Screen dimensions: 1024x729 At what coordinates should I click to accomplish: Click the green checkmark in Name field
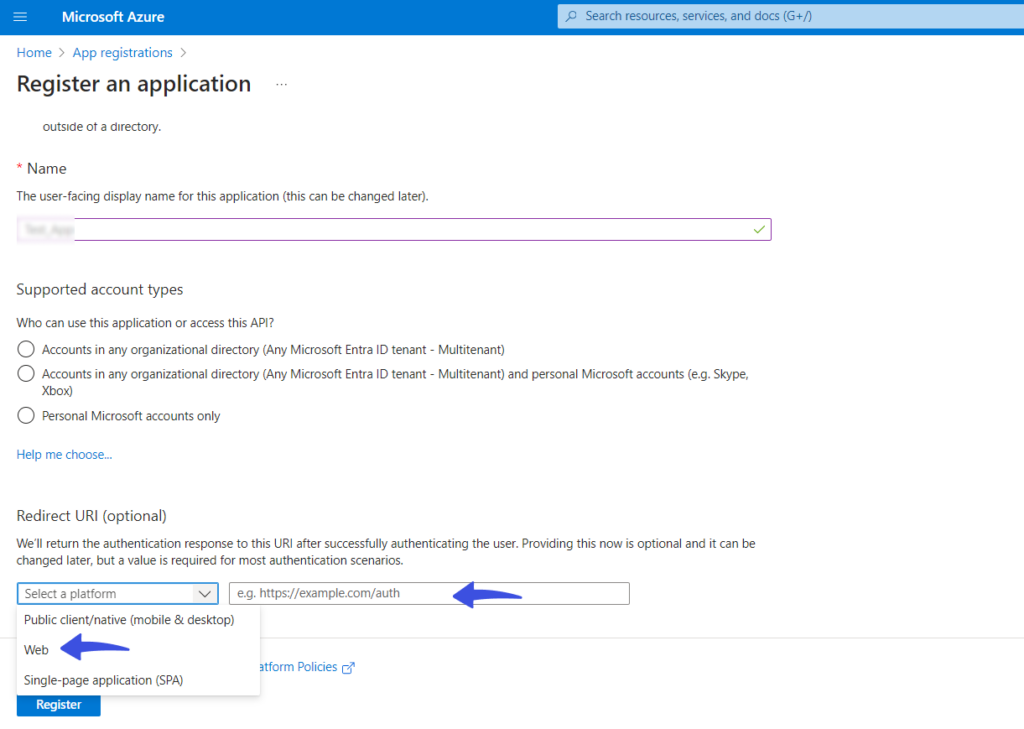point(759,229)
